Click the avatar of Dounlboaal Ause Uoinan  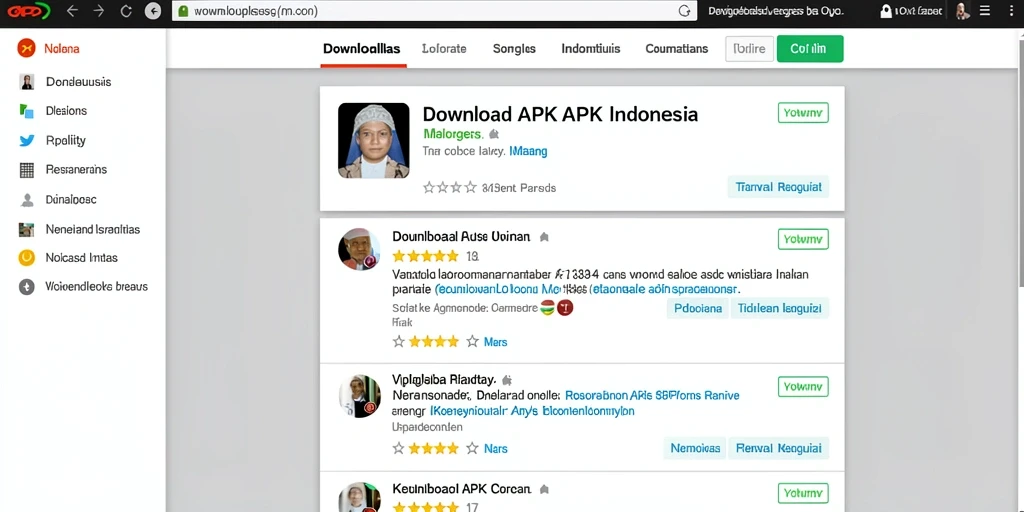(359, 249)
